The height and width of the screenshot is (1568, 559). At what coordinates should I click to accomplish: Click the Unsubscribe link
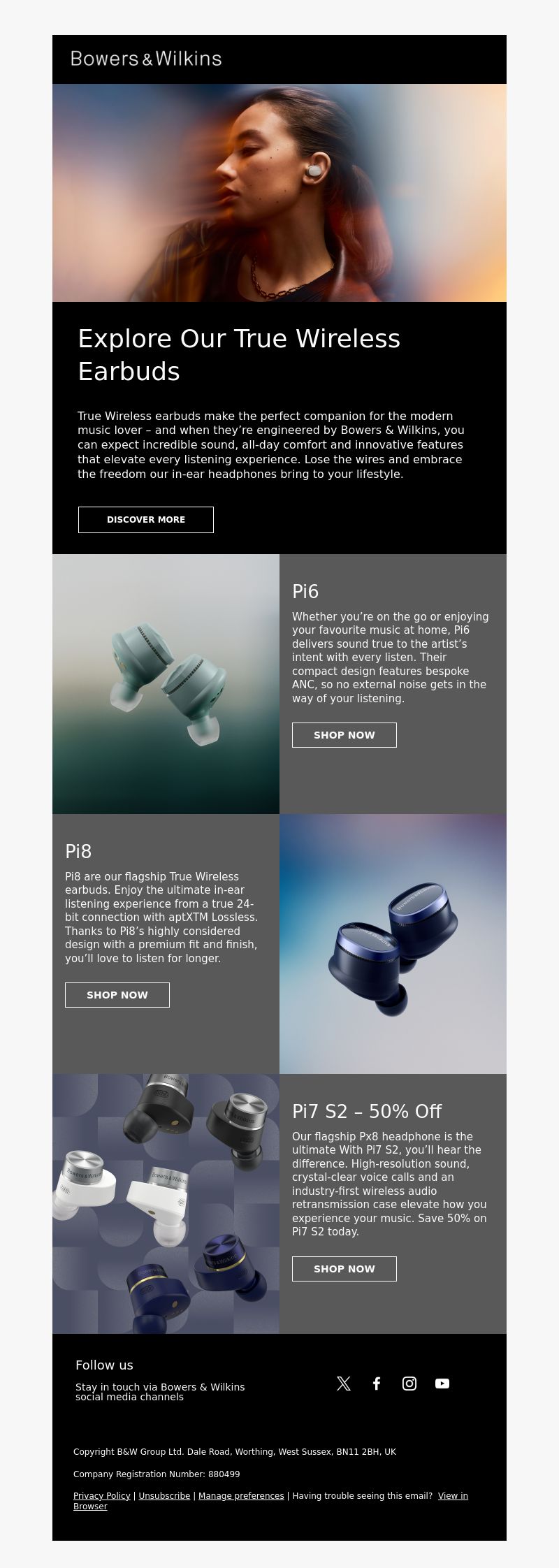(164, 1496)
